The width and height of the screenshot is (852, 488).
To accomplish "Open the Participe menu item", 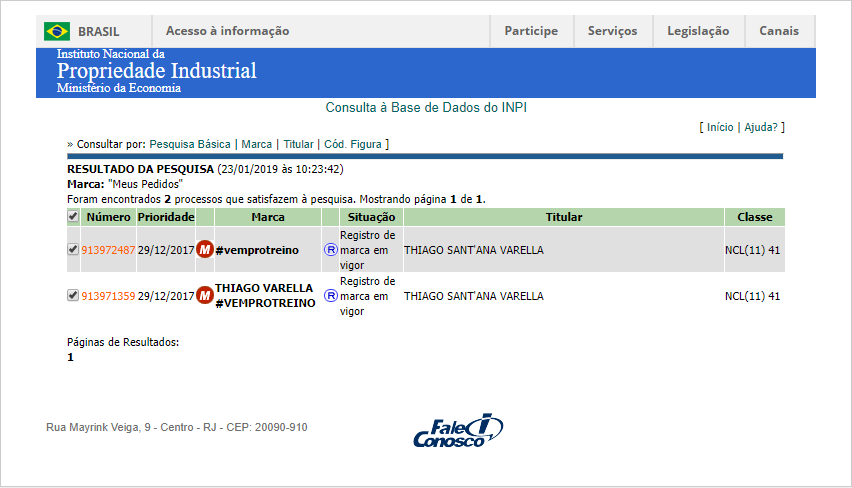I will (x=531, y=31).
